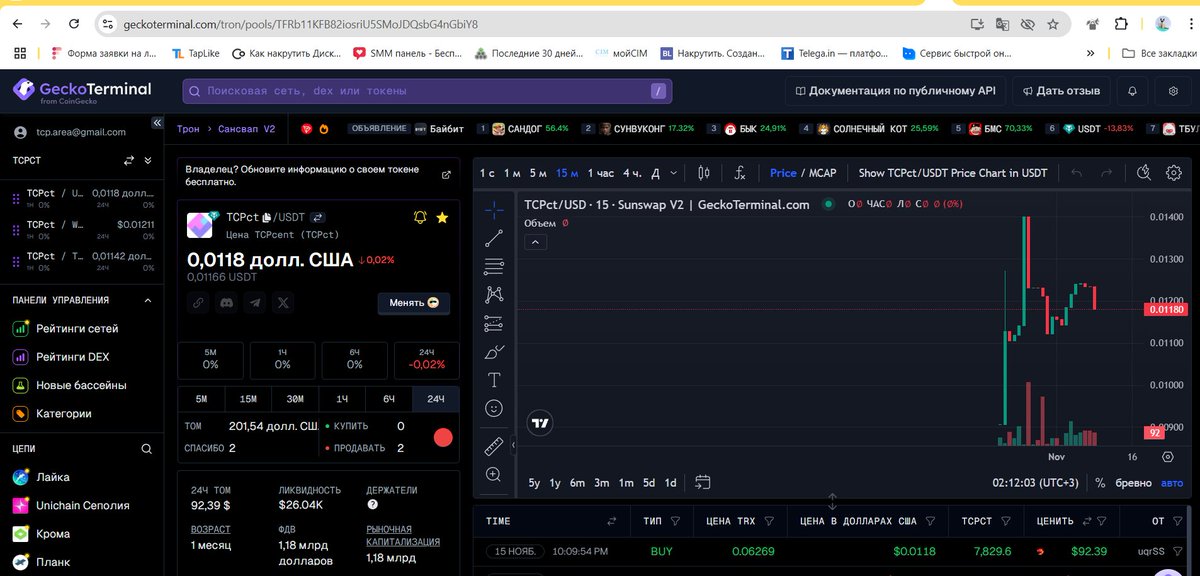Click the swap arrows next to TCPCT
Viewport: 1200px width, 576px height.
[128, 160]
